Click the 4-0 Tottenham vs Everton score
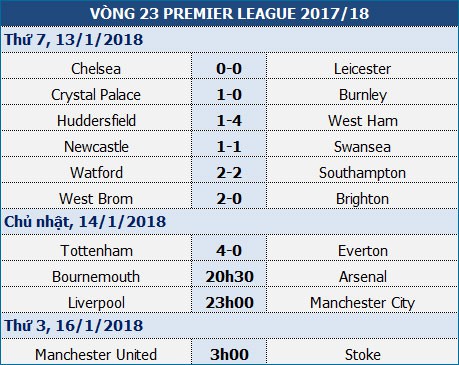This screenshot has height=365, width=459. pyautogui.click(x=229, y=251)
